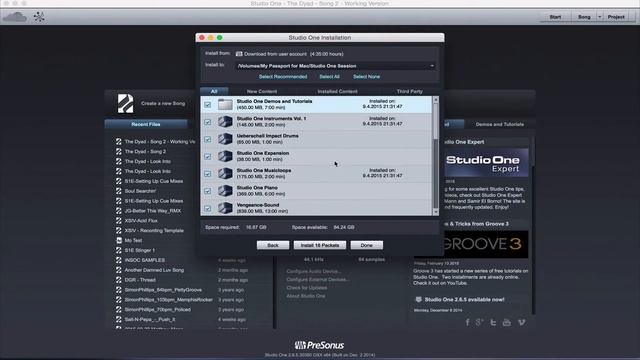
Task: Switch to the Installed Content tab
Action: click(x=338, y=91)
